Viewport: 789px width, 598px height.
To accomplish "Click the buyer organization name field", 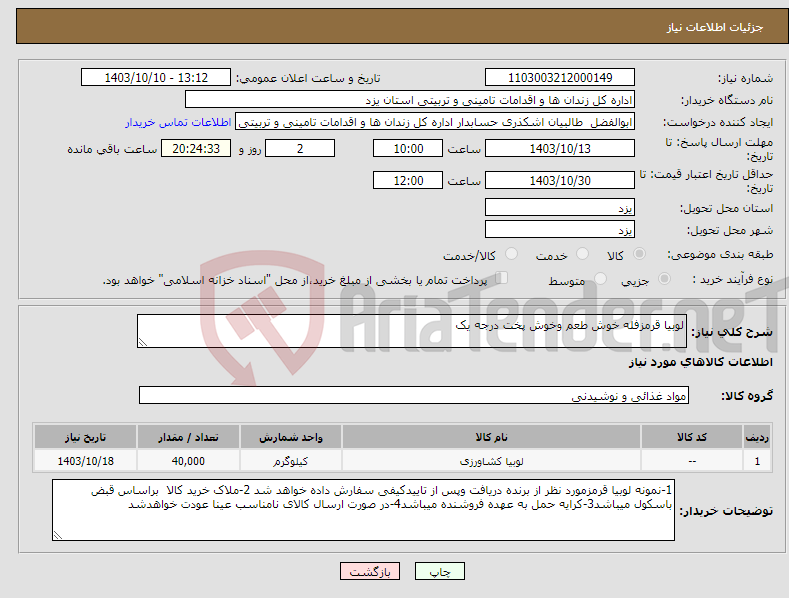I will (x=410, y=100).
